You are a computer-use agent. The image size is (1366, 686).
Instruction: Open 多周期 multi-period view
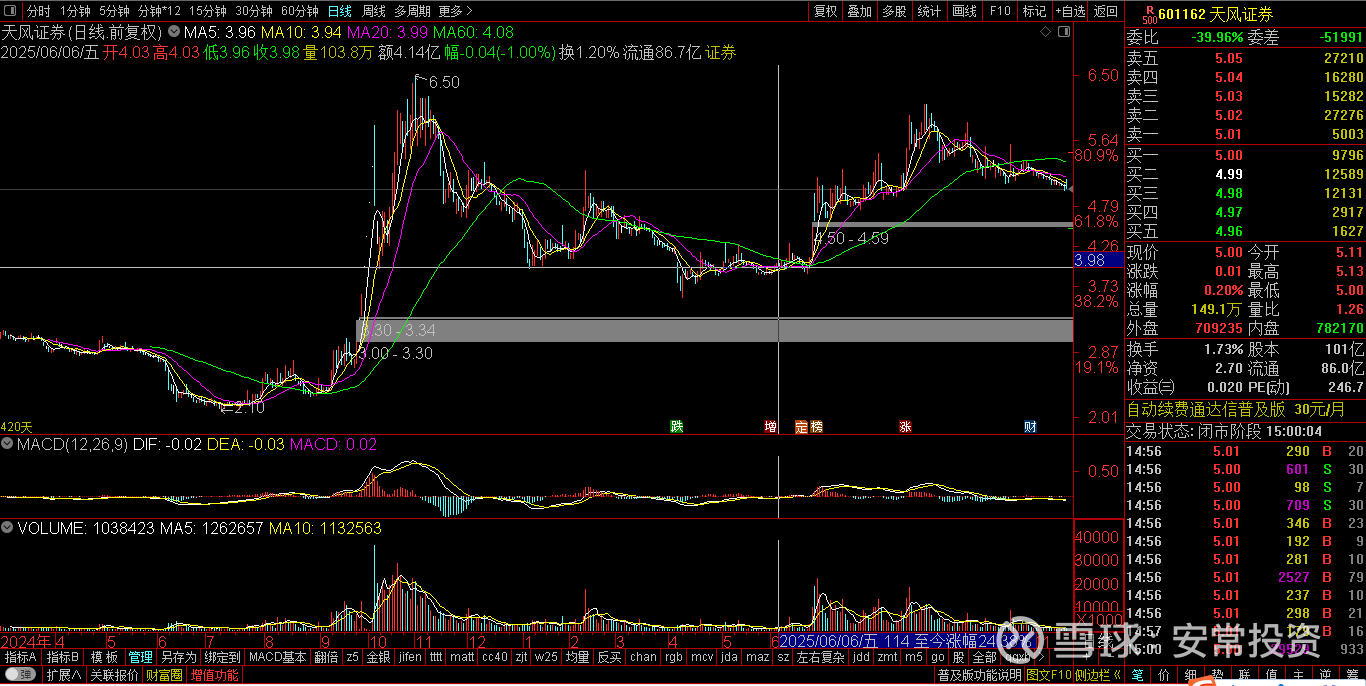(x=413, y=11)
